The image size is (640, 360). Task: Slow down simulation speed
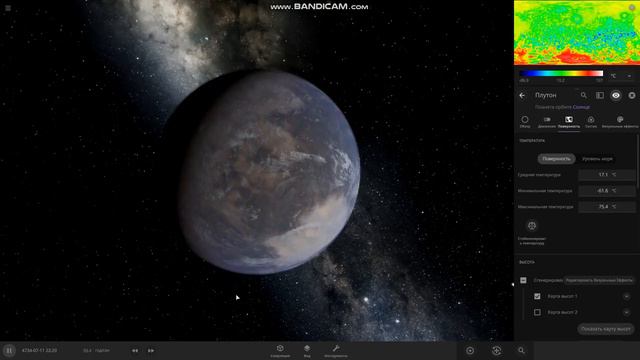(x=135, y=350)
